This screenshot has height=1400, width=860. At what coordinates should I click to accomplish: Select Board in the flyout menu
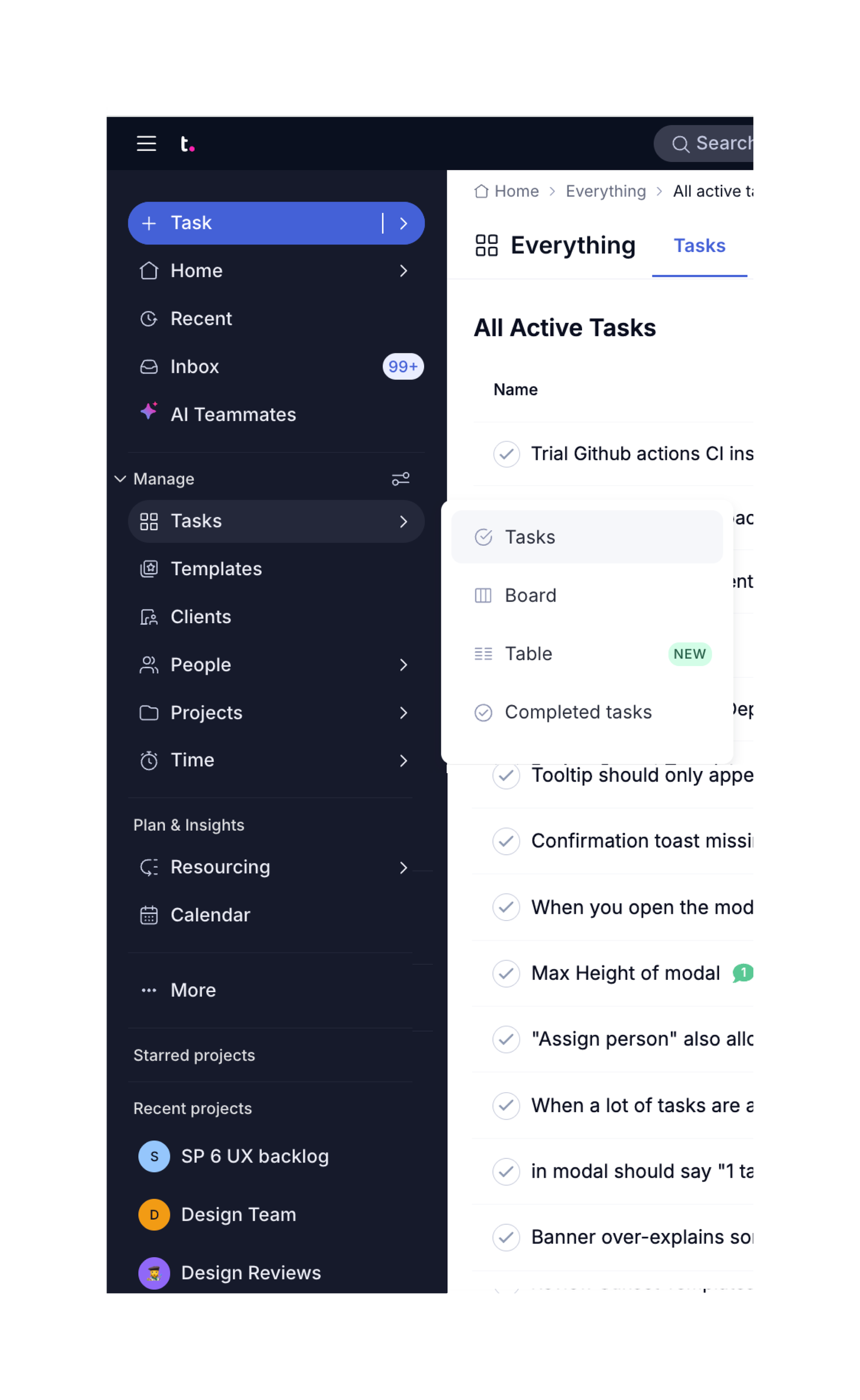click(x=587, y=595)
